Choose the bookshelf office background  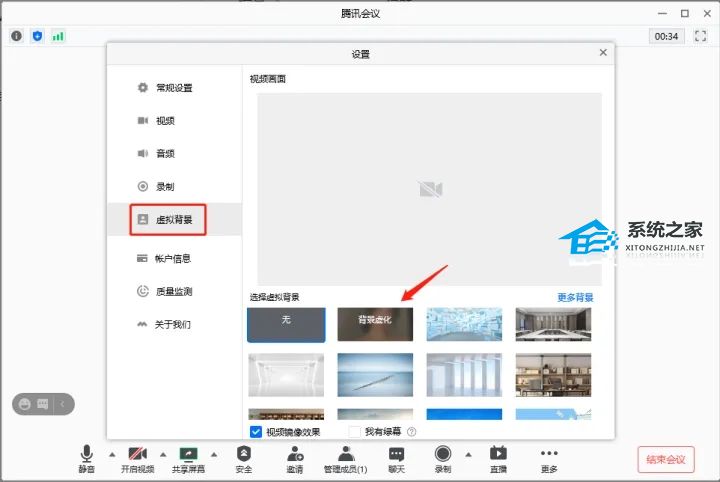tap(553, 375)
